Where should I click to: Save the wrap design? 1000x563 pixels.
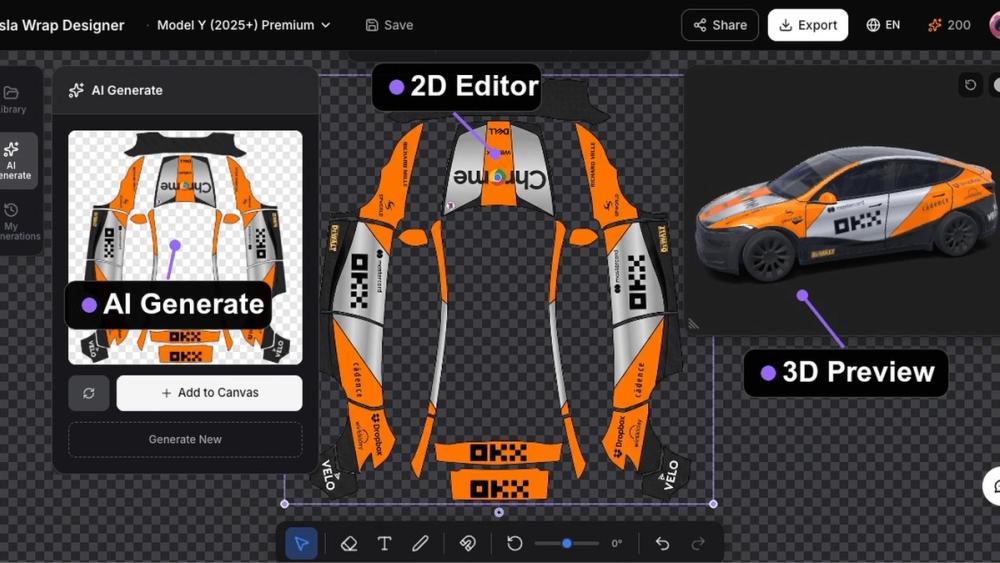click(x=389, y=25)
